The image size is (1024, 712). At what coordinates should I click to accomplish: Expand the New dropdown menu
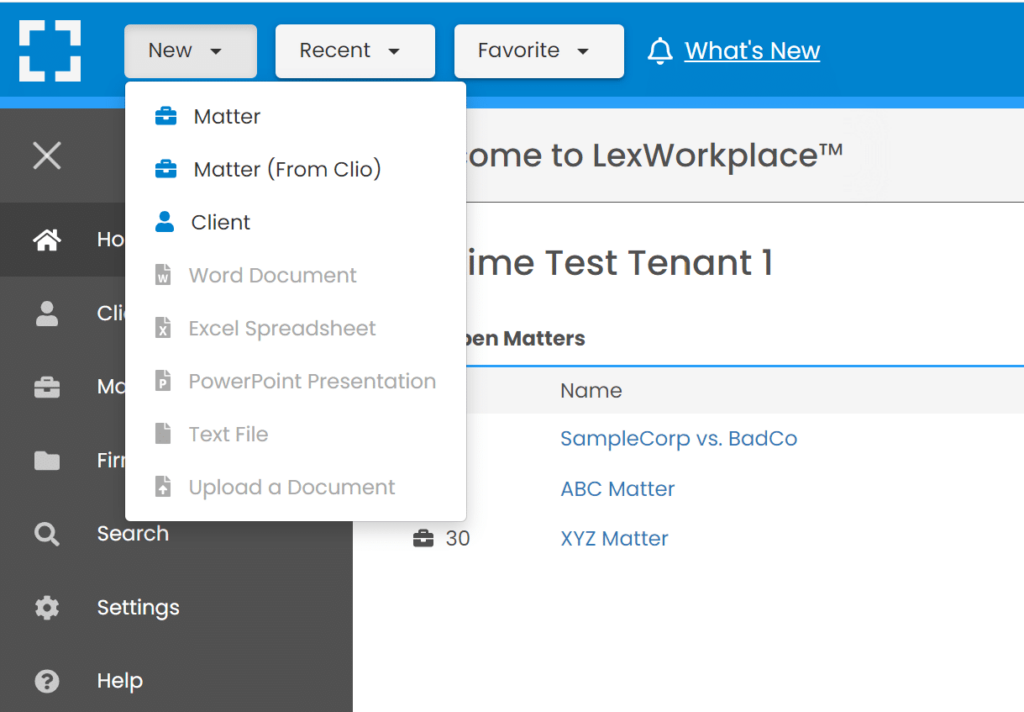point(190,50)
